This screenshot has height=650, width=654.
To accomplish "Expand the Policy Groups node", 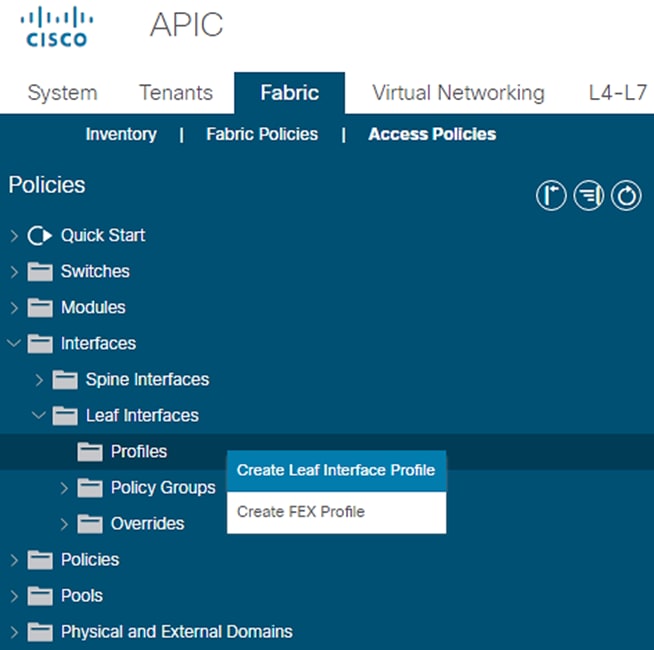I will coord(64,488).
